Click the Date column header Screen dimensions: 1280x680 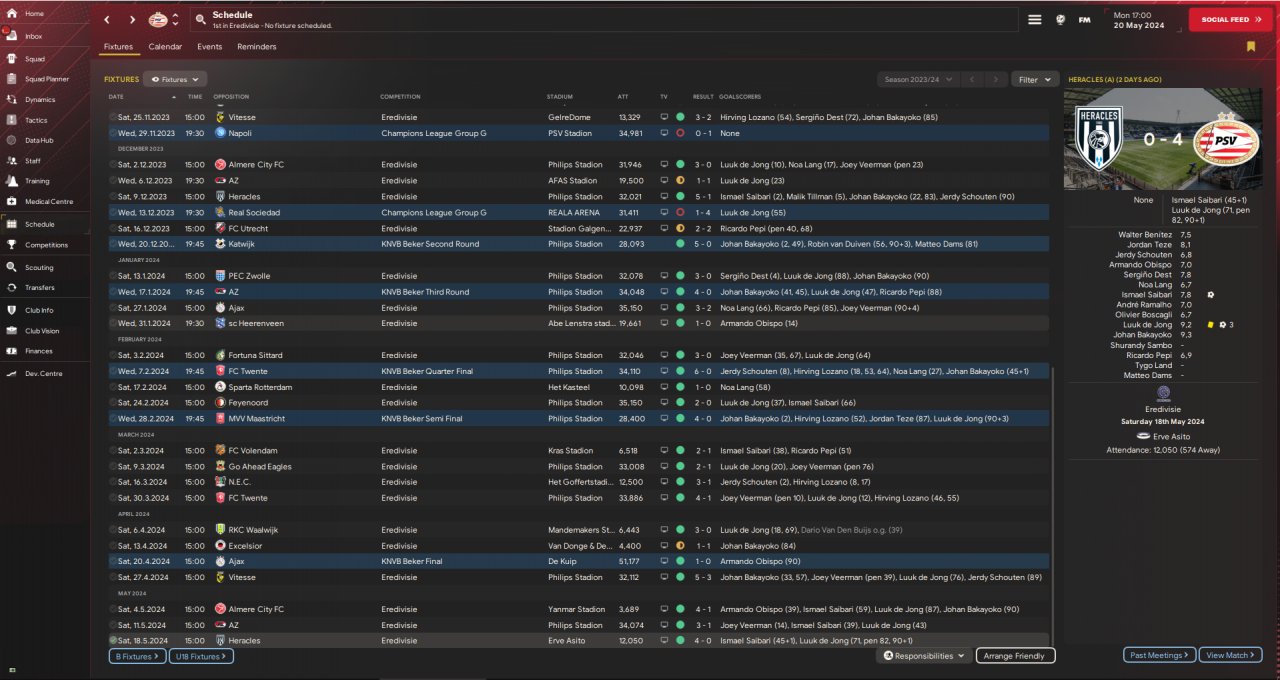coord(116,97)
